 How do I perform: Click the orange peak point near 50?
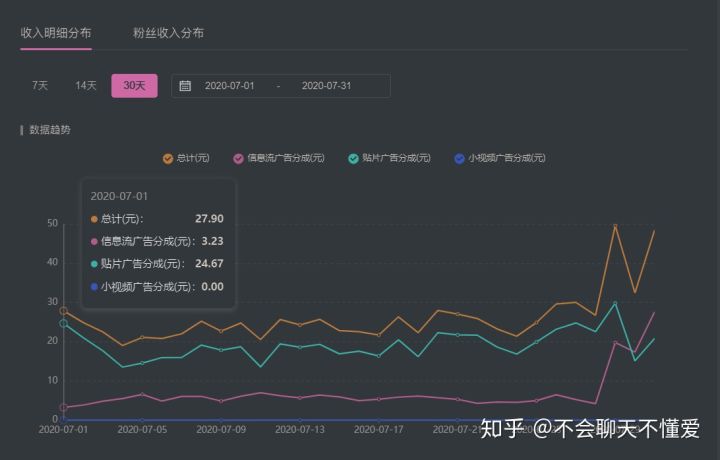615,226
